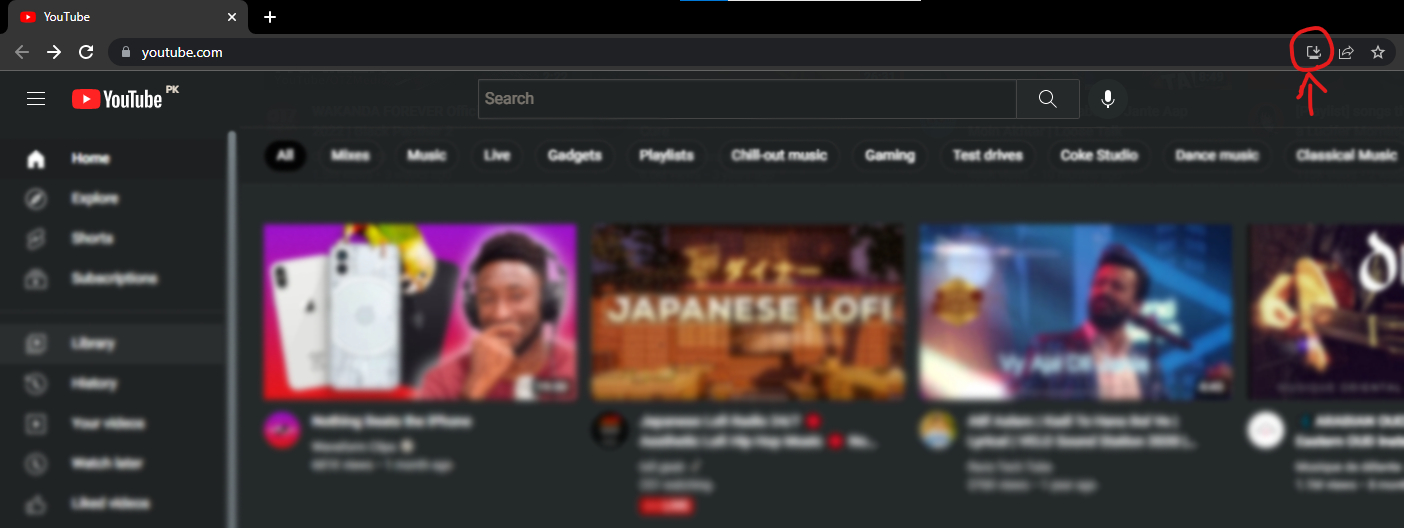This screenshot has width=1404, height=528.
Task: Open the Japanese Lofi video thumbnail
Action: (x=748, y=312)
